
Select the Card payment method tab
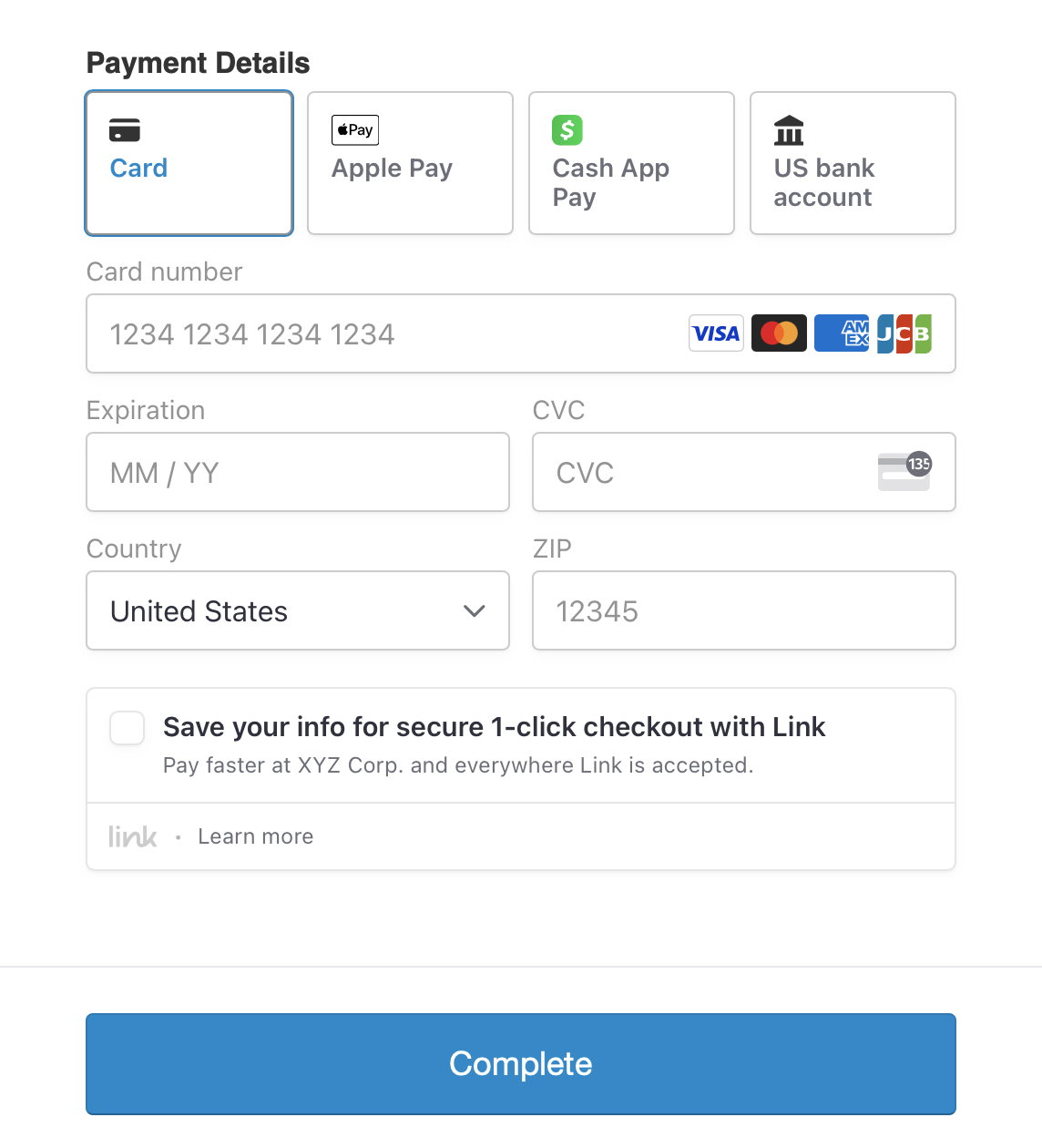(189, 163)
